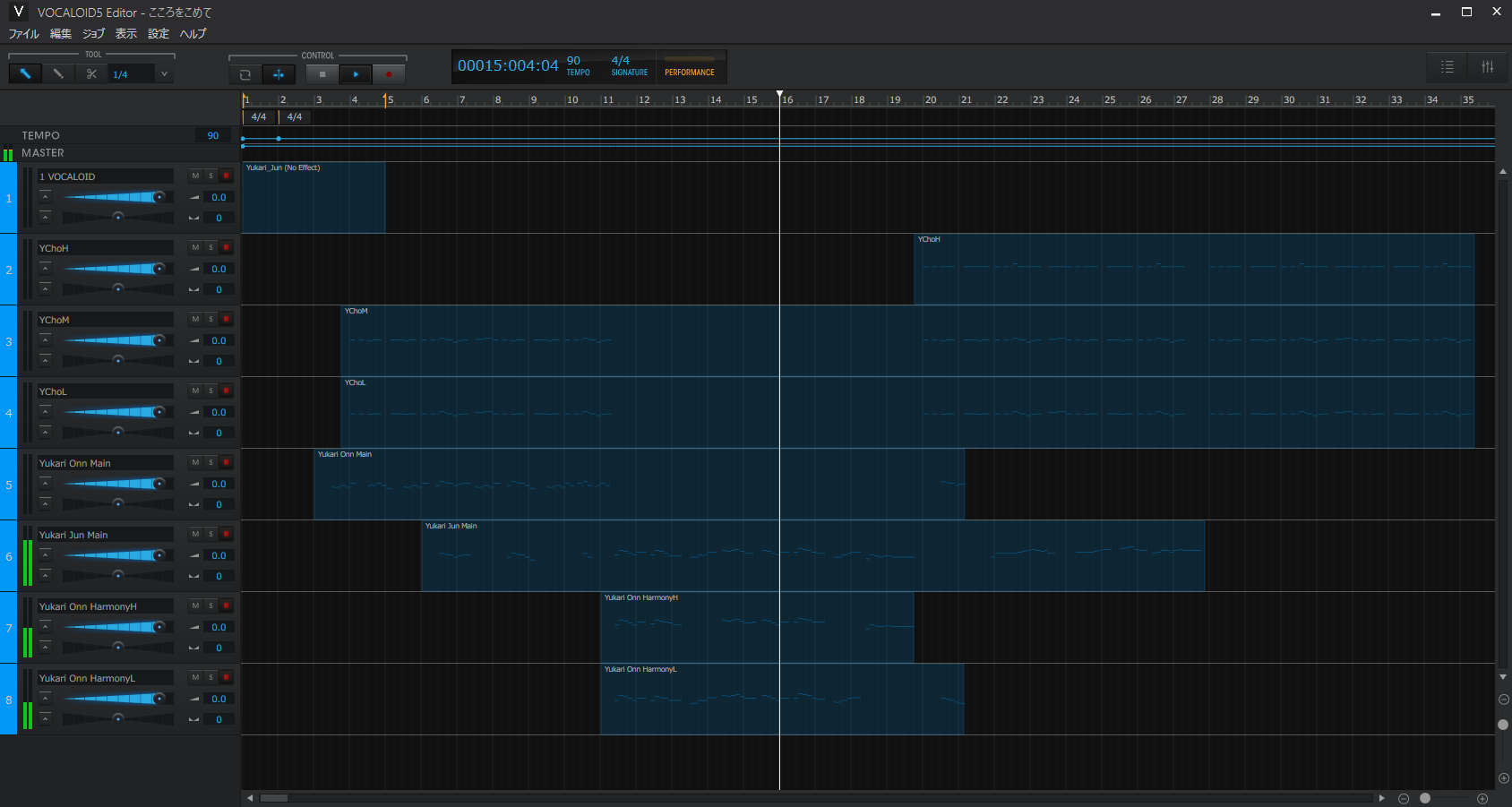Open the 設定 menu
Screen dimensions: 1512x807
[159, 34]
